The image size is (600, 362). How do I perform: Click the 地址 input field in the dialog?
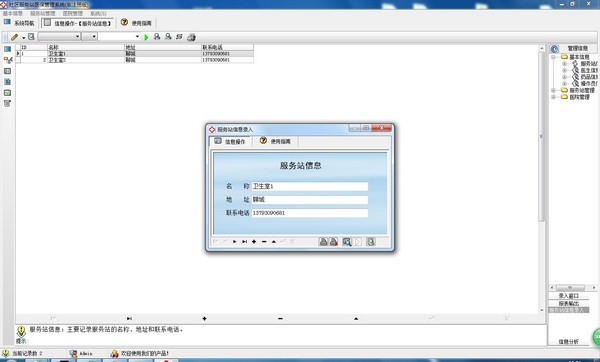[310, 200]
